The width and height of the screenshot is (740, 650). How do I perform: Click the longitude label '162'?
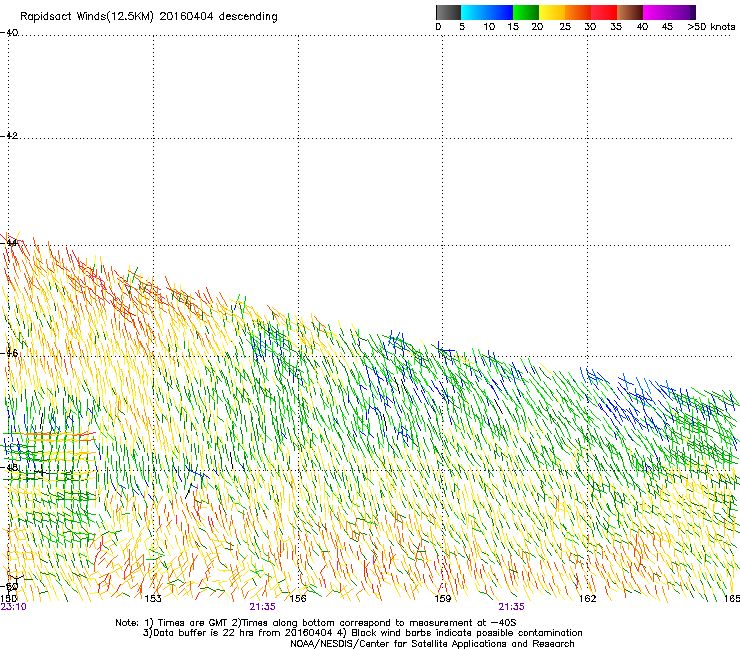(588, 599)
